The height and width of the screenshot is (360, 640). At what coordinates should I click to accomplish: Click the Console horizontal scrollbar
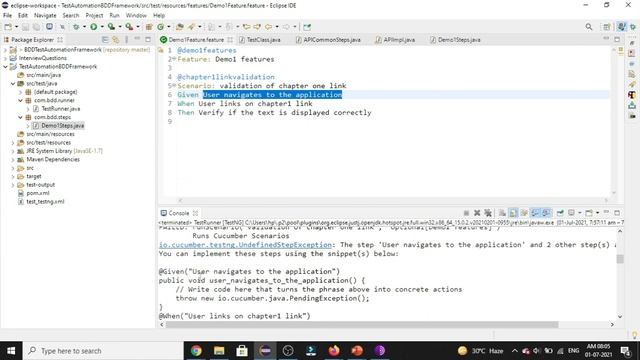pos(362,324)
